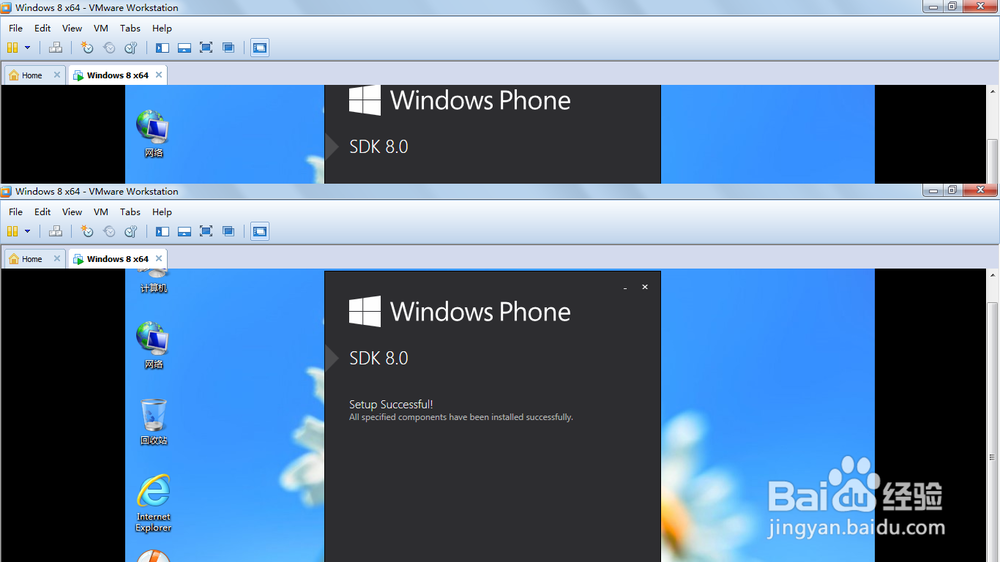Click the Send Ctrl+Alt+Del icon in lower VMware window
This screenshot has width=1000, height=562.
(55, 232)
